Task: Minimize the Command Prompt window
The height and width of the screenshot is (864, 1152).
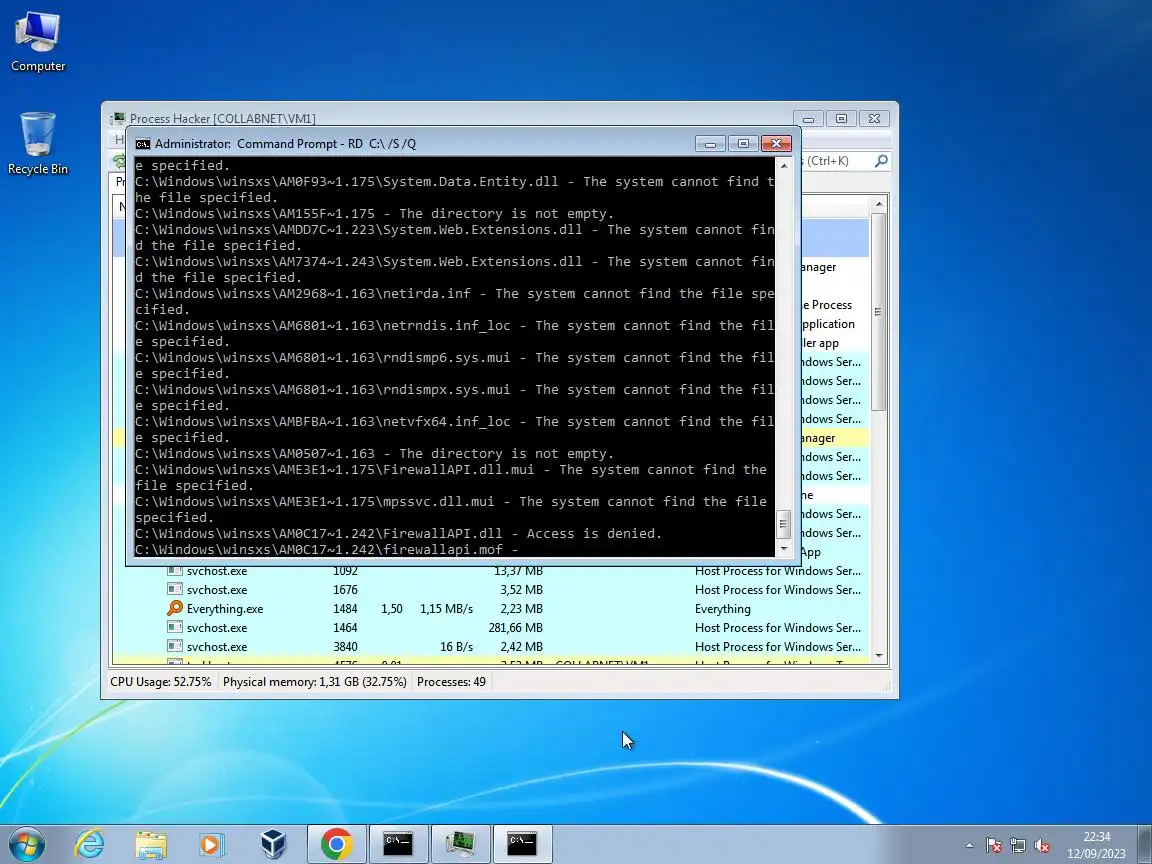Action: click(710, 143)
